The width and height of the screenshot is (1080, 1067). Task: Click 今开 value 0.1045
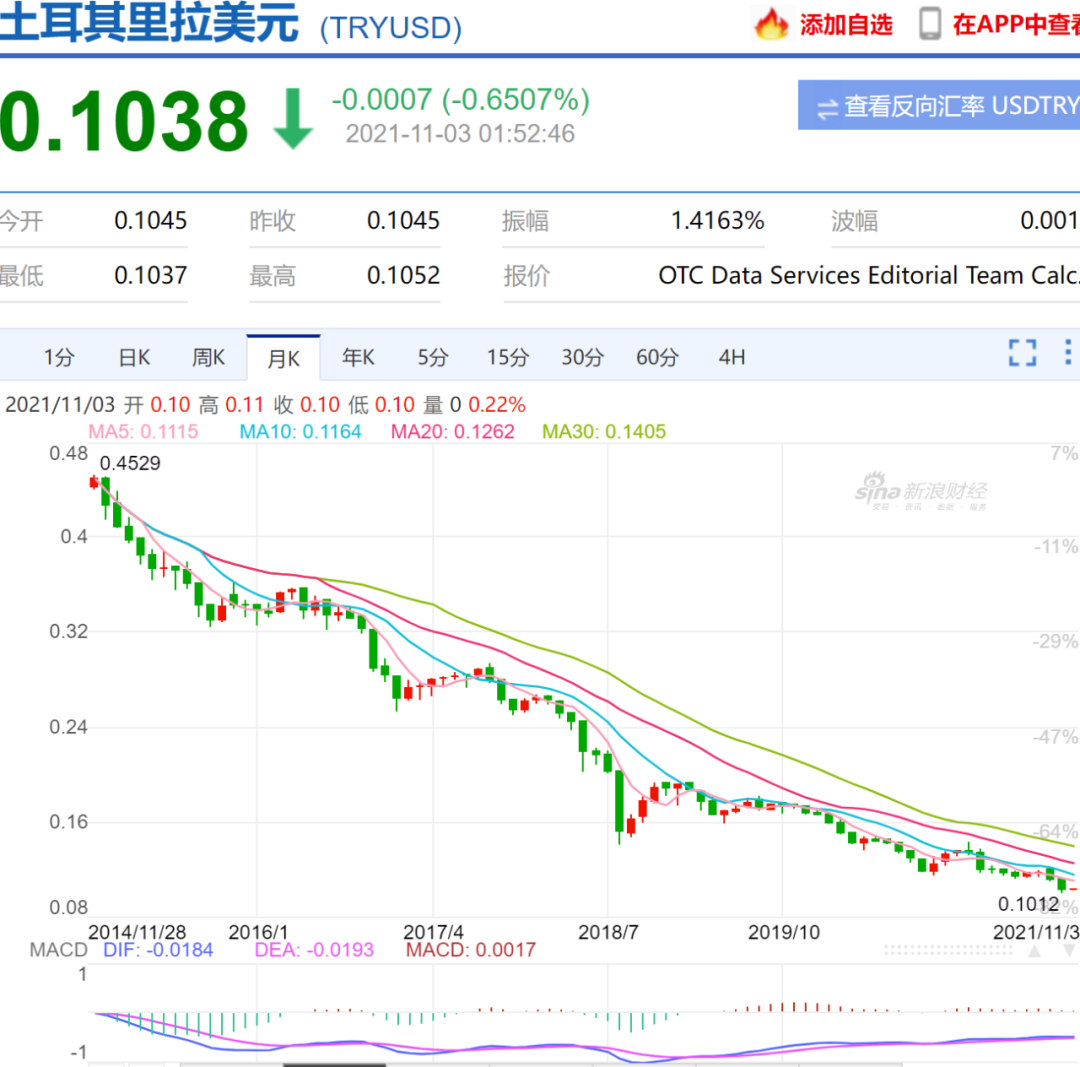pyautogui.click(x=151, y=220)
